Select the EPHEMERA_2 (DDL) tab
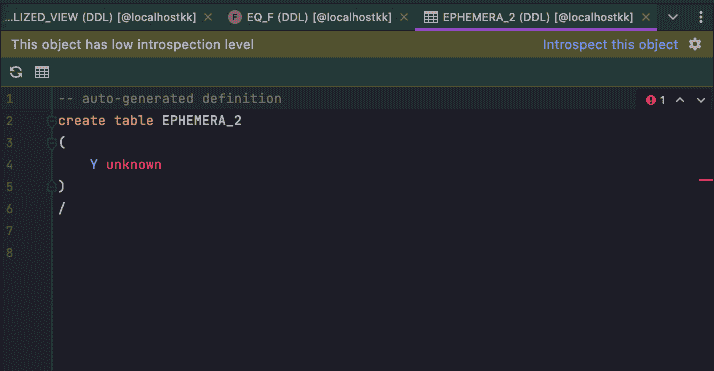This screenshot has height=371, width=714. (537, 17)
